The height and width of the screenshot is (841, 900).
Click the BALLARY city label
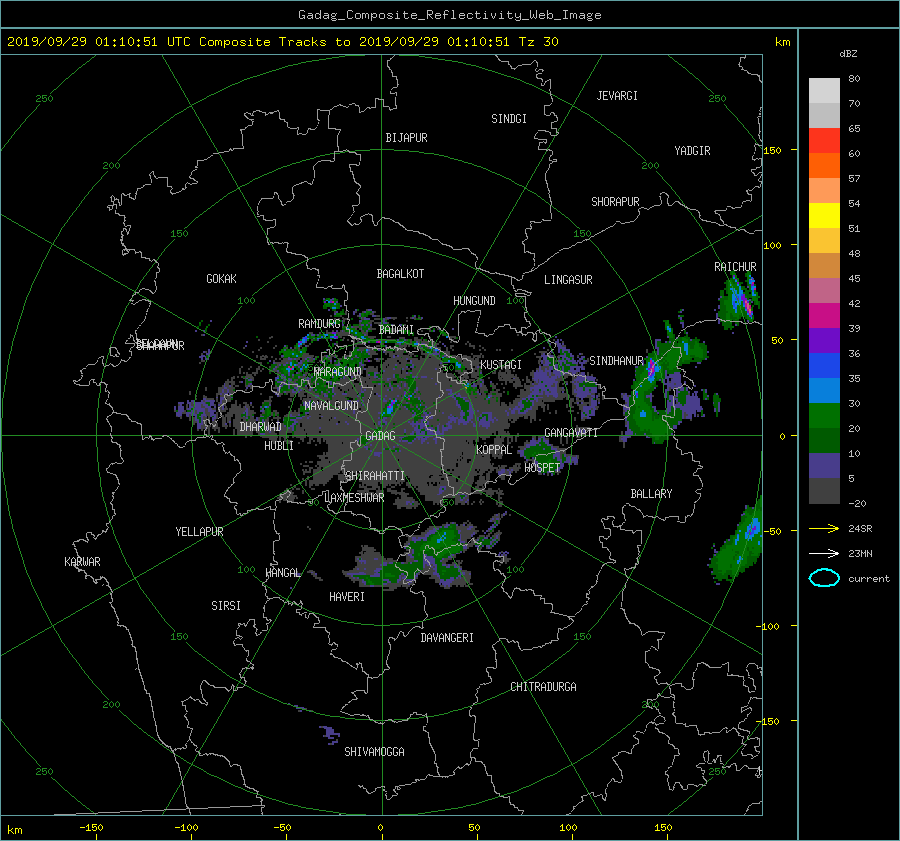(651, 494)
